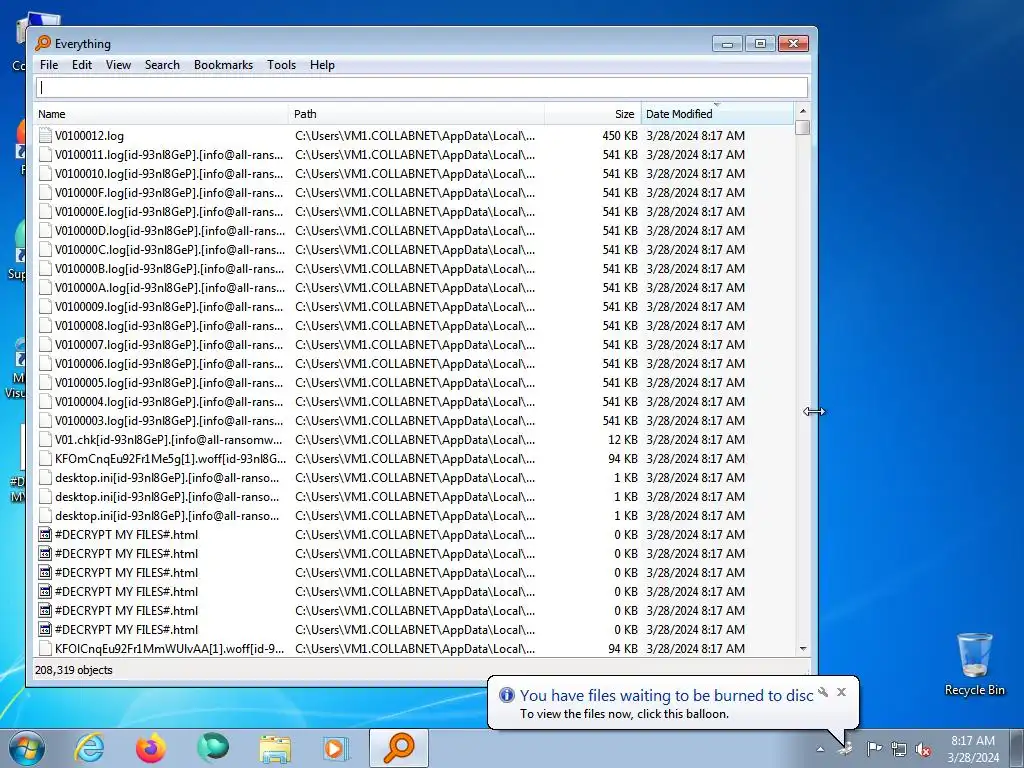Select file V0100010.log encrypted entry

point(169,174)
